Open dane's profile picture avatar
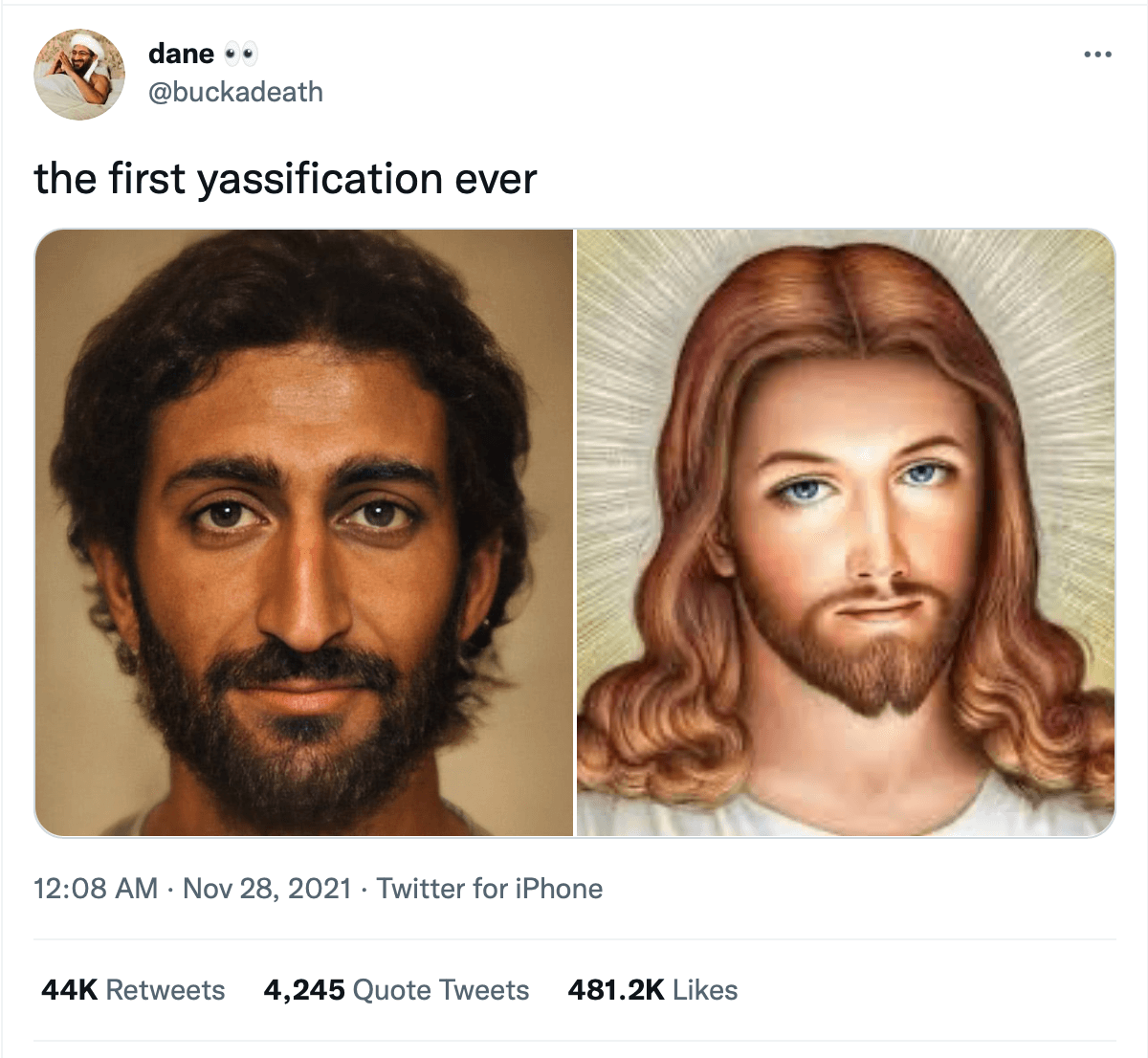 pos(79,74)
